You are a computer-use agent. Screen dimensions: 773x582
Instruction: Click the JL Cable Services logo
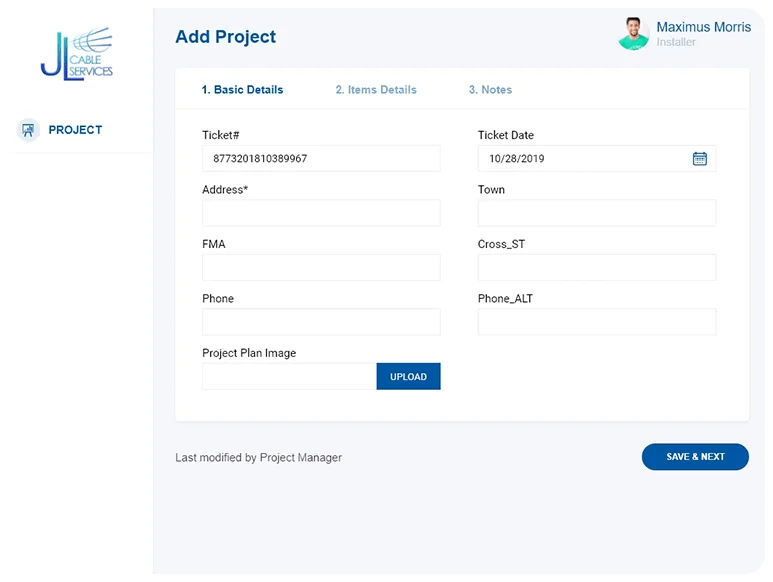(77, 54)
